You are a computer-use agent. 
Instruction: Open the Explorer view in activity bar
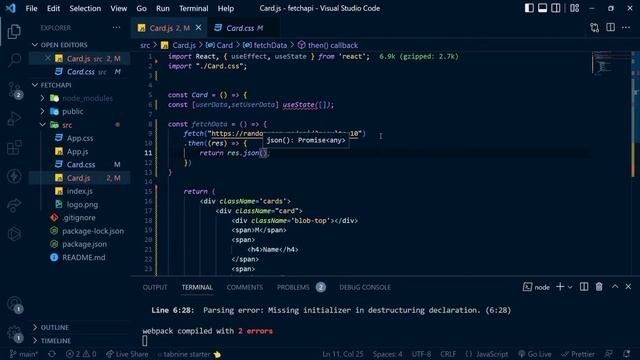click(x=14, y=31)
